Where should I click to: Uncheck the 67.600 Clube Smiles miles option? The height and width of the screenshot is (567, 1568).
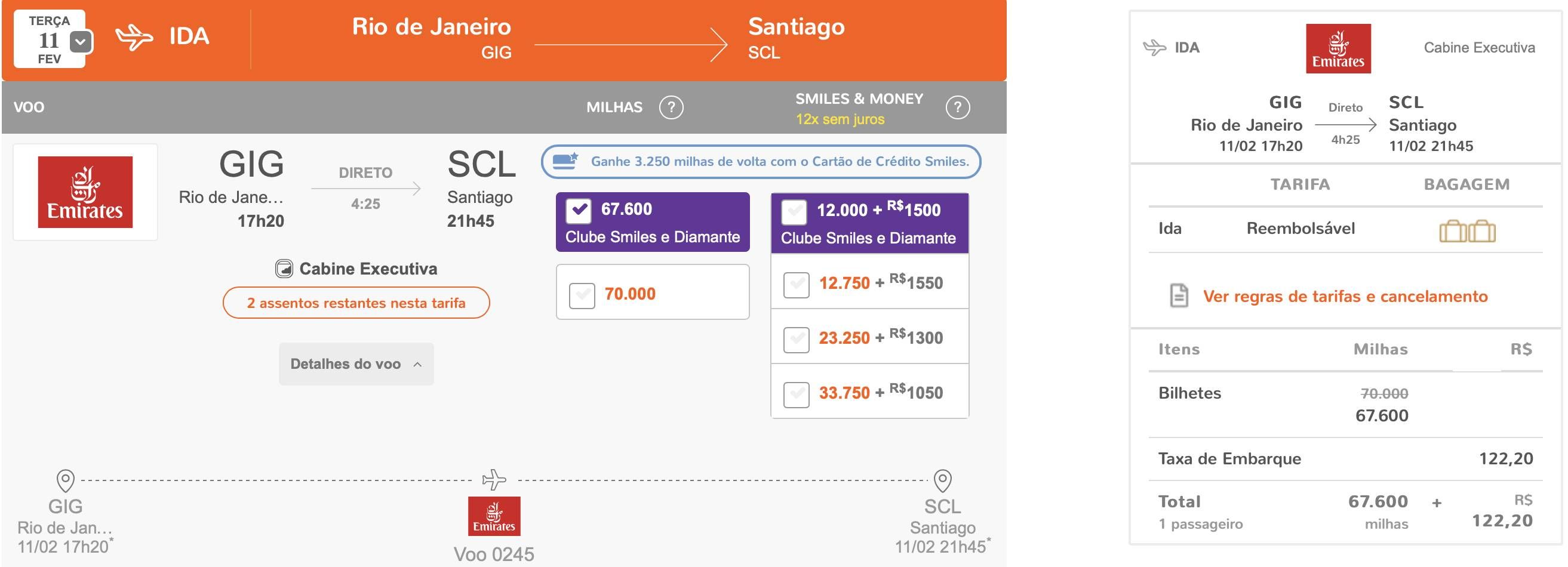[578, 211]
